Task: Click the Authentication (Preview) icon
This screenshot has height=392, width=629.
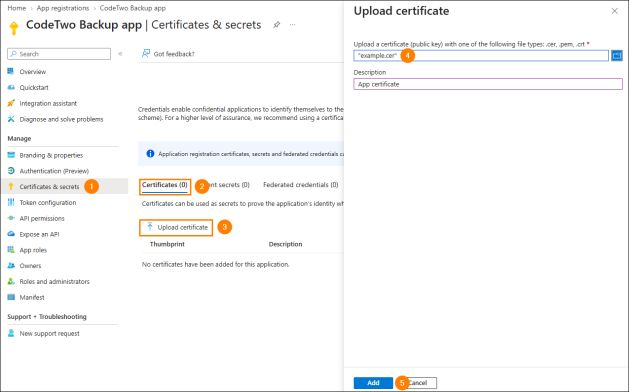Action: [x=11, y=171]
